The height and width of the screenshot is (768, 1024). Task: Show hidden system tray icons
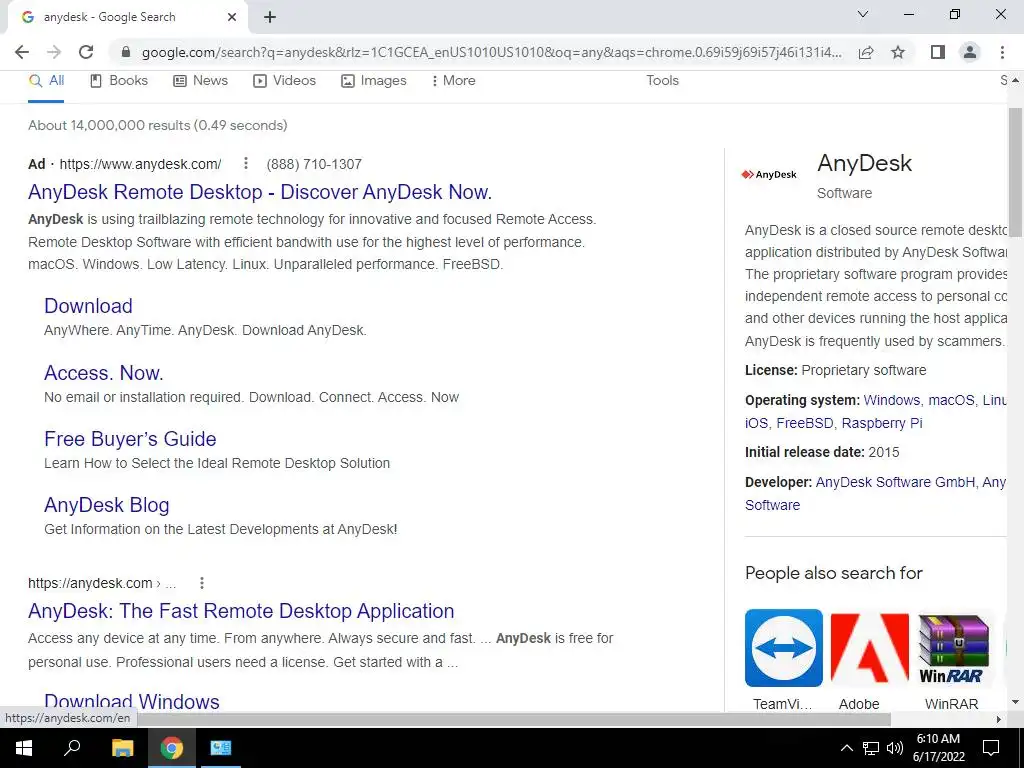[846, 748]
